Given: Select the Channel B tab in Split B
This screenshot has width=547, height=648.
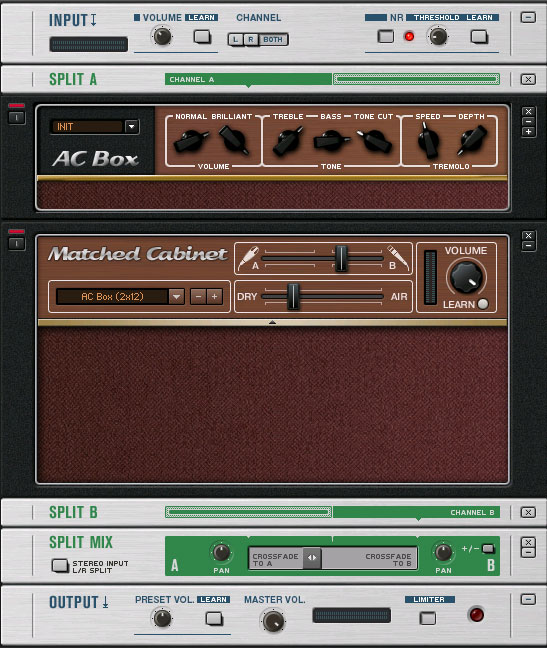Looking at the screenshot, I should click(416, 512).
